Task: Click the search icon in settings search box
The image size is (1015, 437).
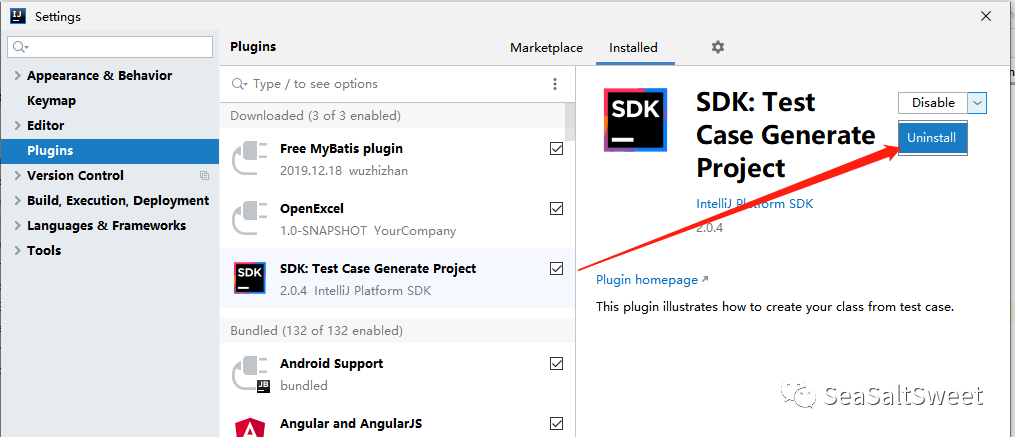Action: point(21,47)
